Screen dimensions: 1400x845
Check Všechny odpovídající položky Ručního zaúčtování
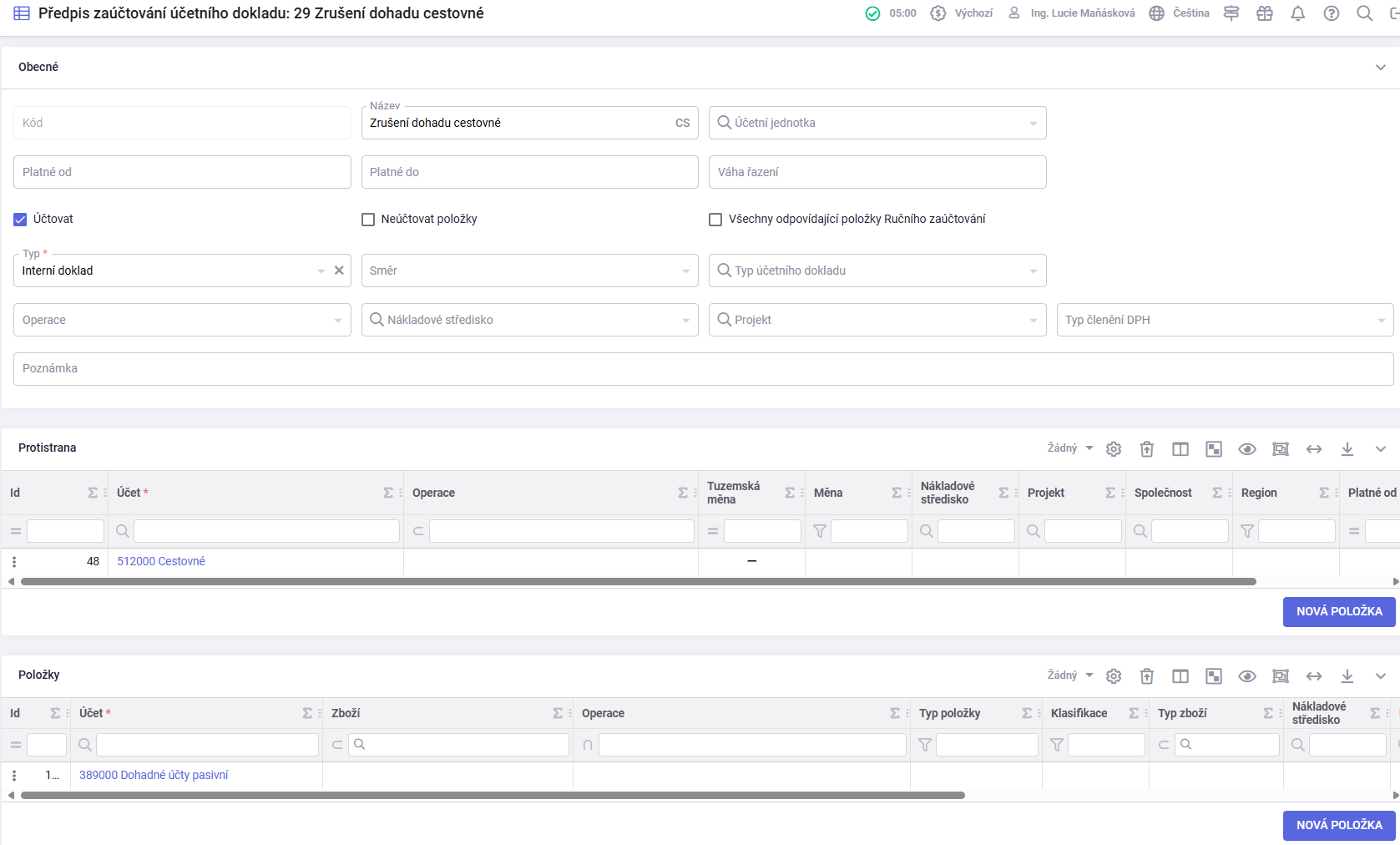click(x=715, y=220)
